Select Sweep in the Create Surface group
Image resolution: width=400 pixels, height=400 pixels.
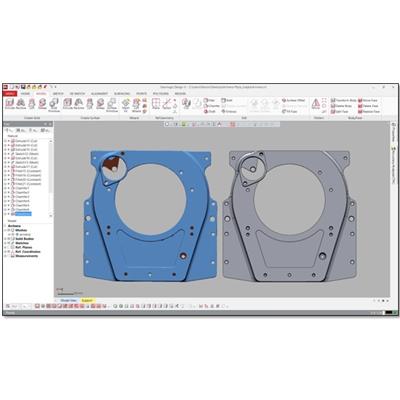(100, 104)
